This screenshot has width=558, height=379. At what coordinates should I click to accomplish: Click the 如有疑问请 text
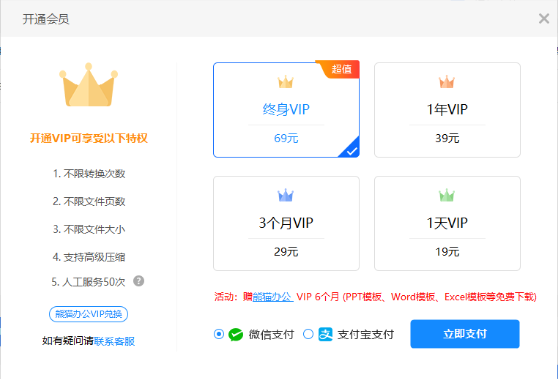pos(68,341)
